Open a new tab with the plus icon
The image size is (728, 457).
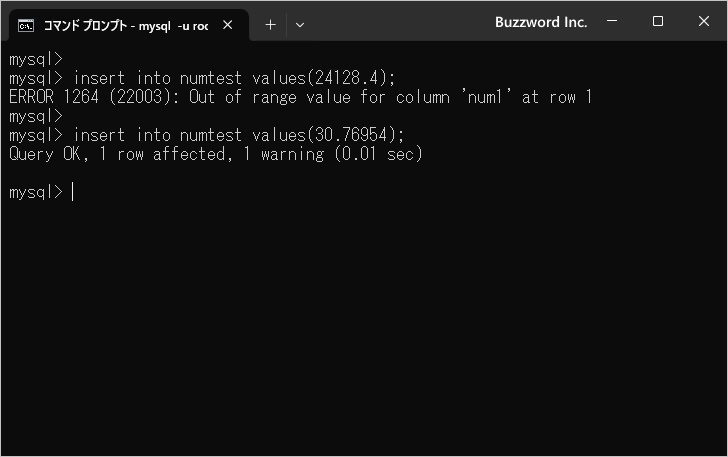pos(270,25)
